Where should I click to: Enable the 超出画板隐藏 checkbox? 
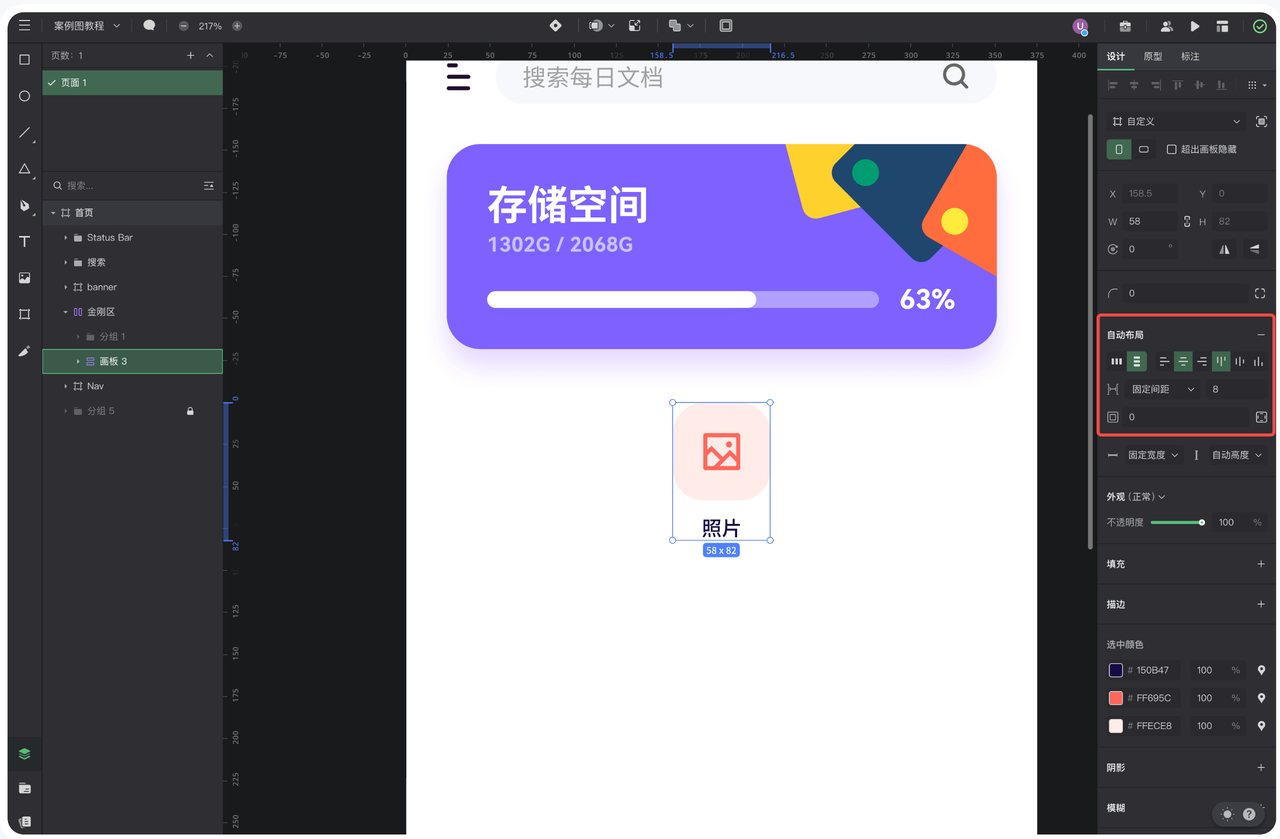tap(1172, 149)
